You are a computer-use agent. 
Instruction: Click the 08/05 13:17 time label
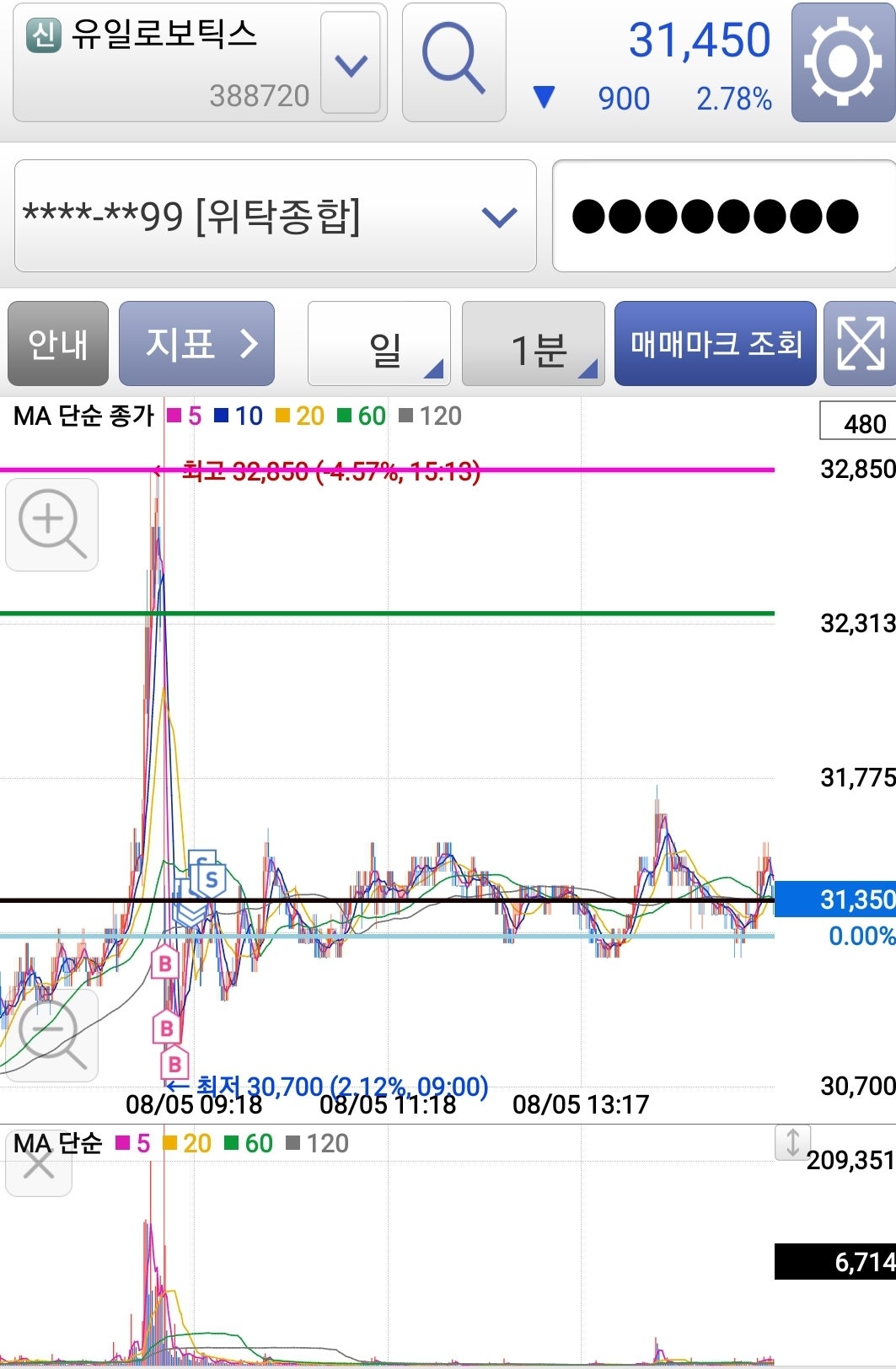tap(581, 1104)
